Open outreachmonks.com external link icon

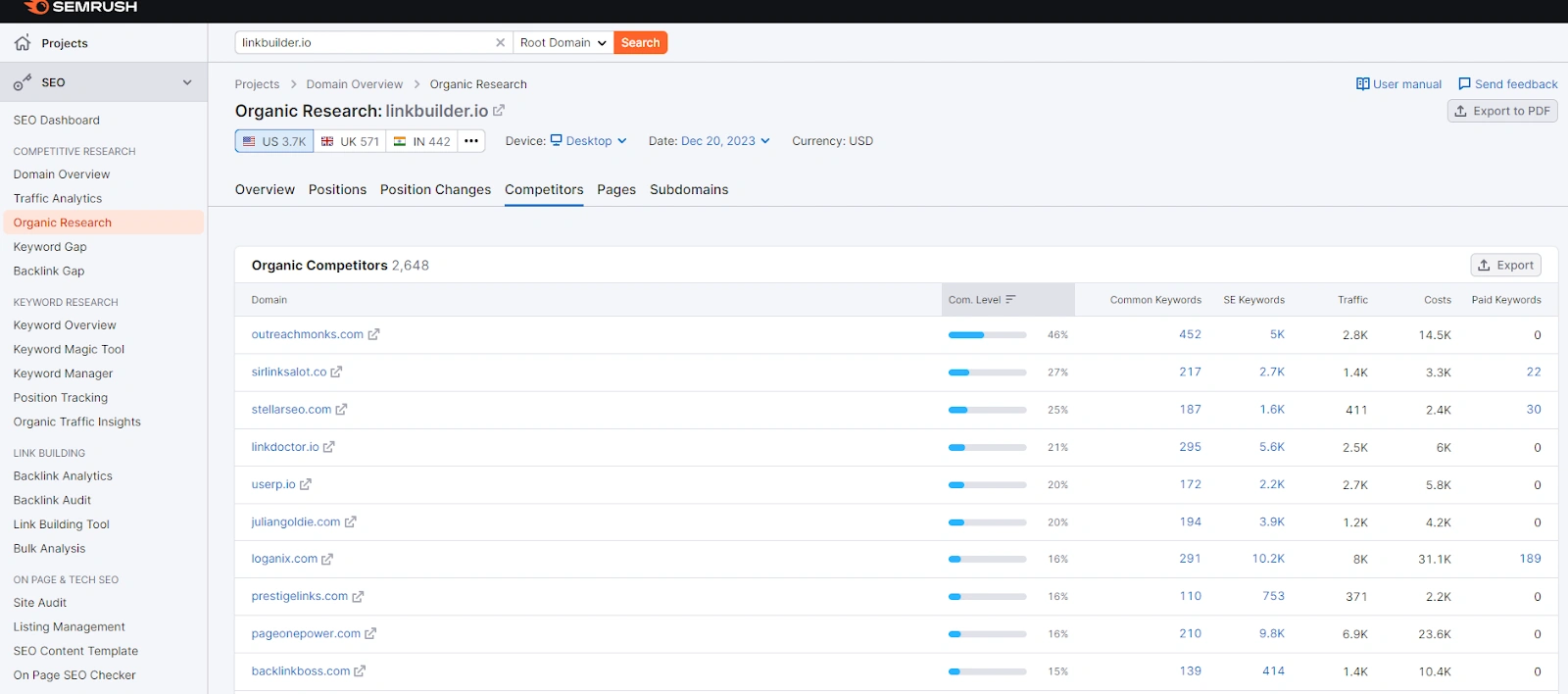click(x=373, y=334)
